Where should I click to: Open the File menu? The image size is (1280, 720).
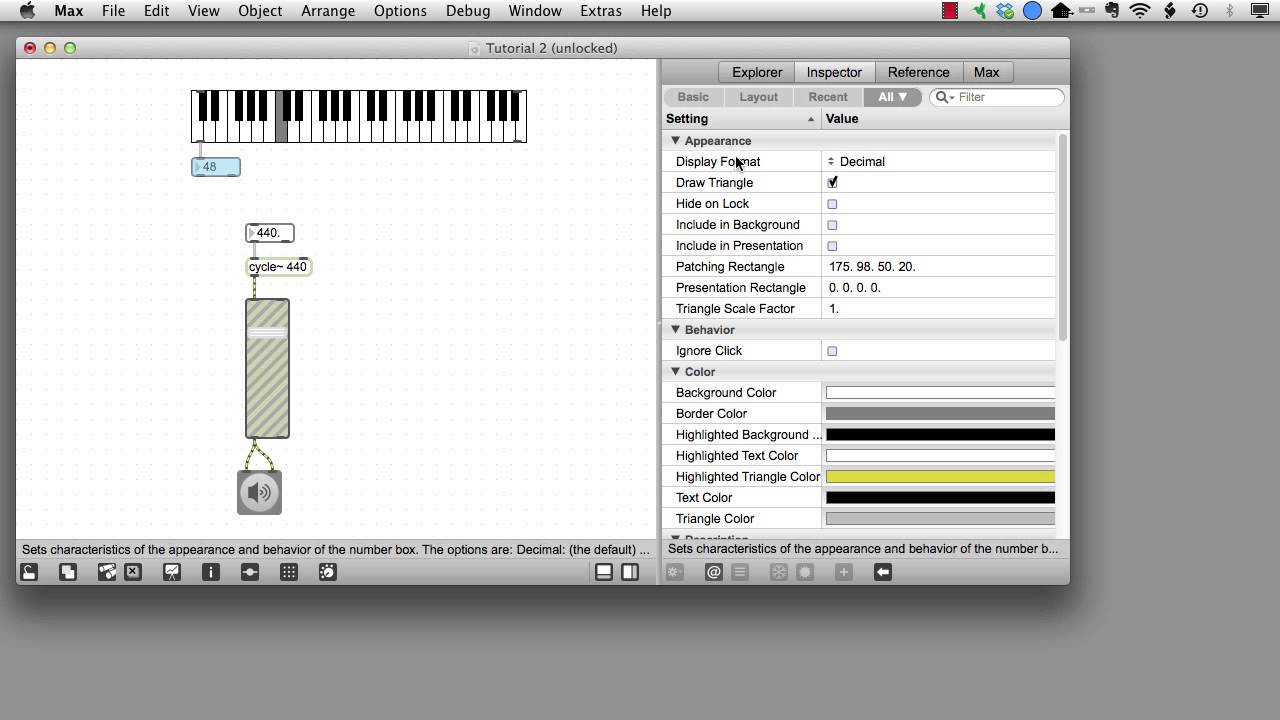(113, 11)
